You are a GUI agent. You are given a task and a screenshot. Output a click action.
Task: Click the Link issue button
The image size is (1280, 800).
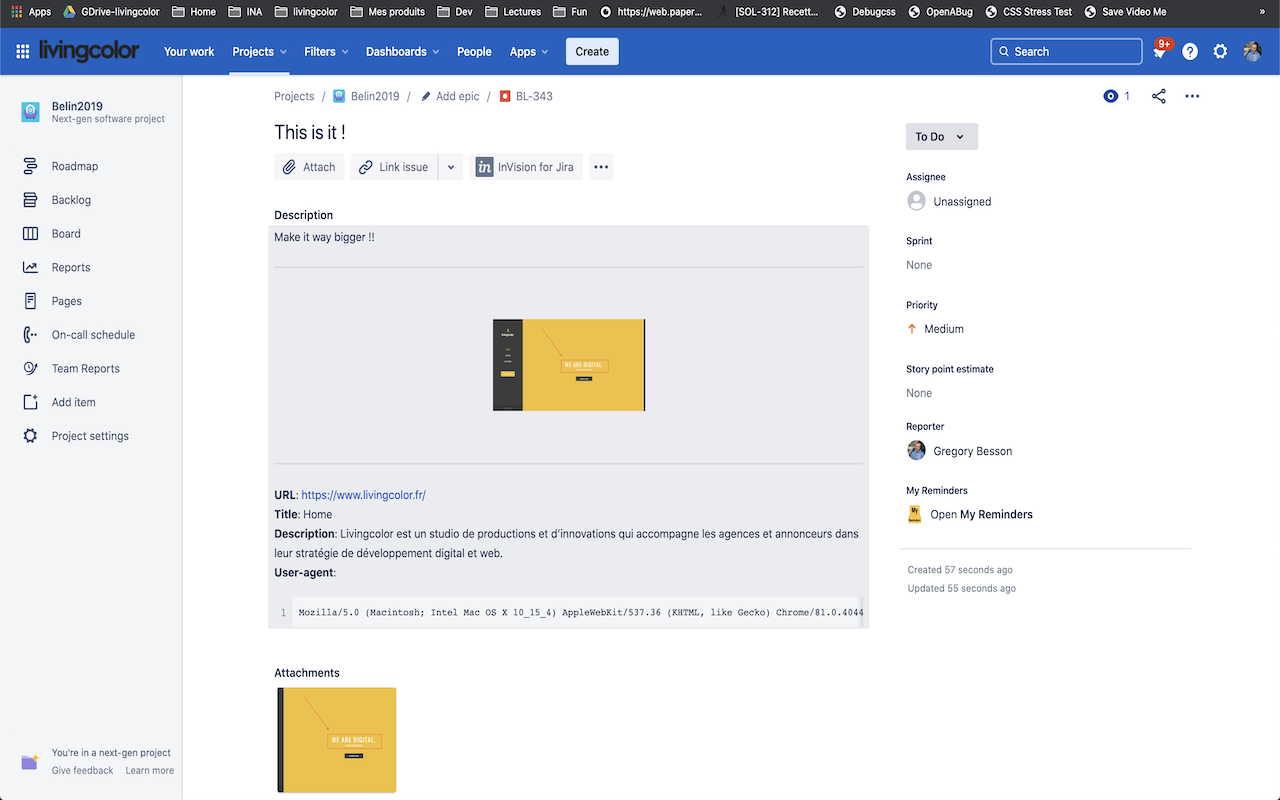pos(394,167)
